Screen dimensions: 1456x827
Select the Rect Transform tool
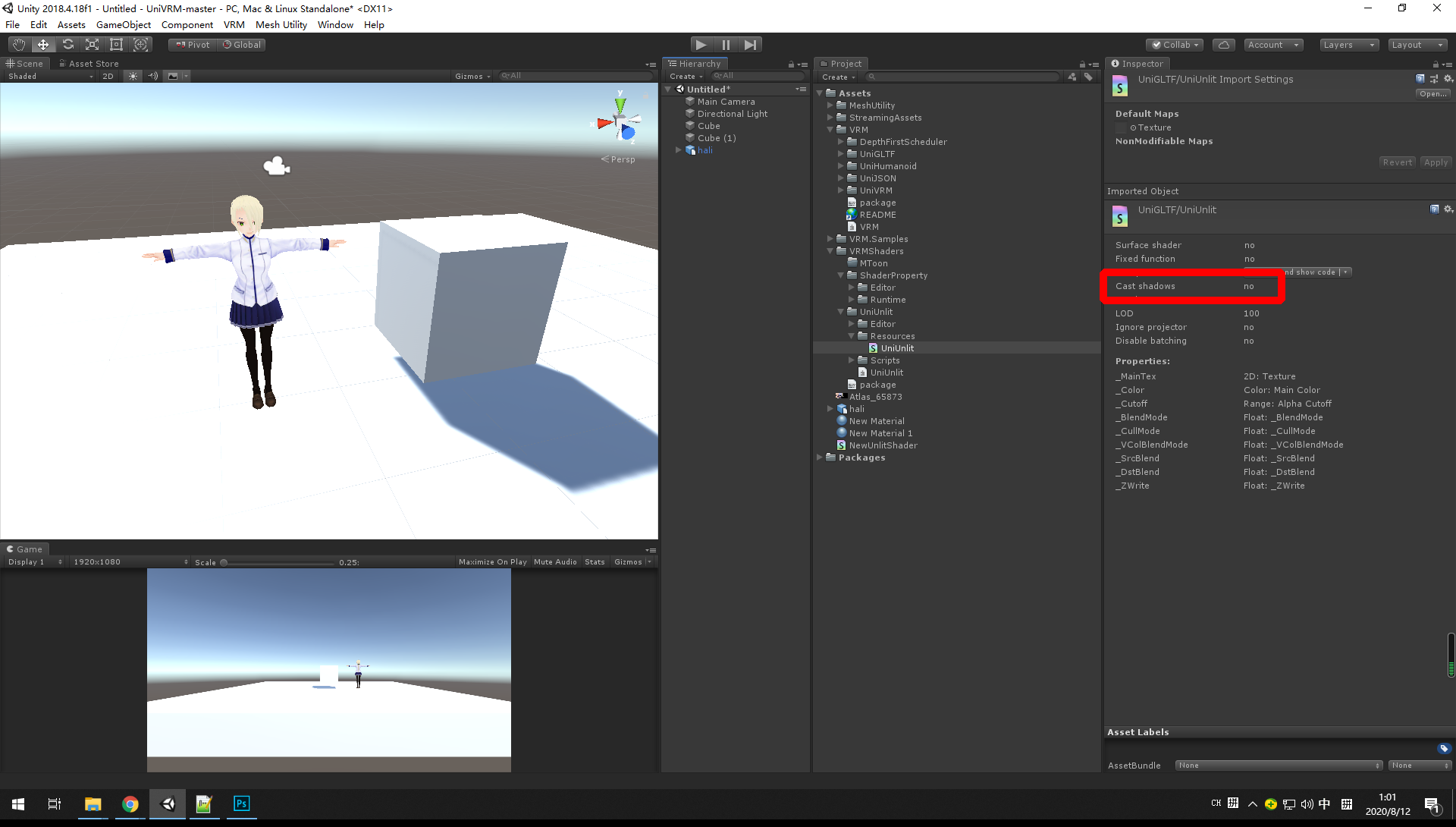pyautogui.click(x=116, y=44)
